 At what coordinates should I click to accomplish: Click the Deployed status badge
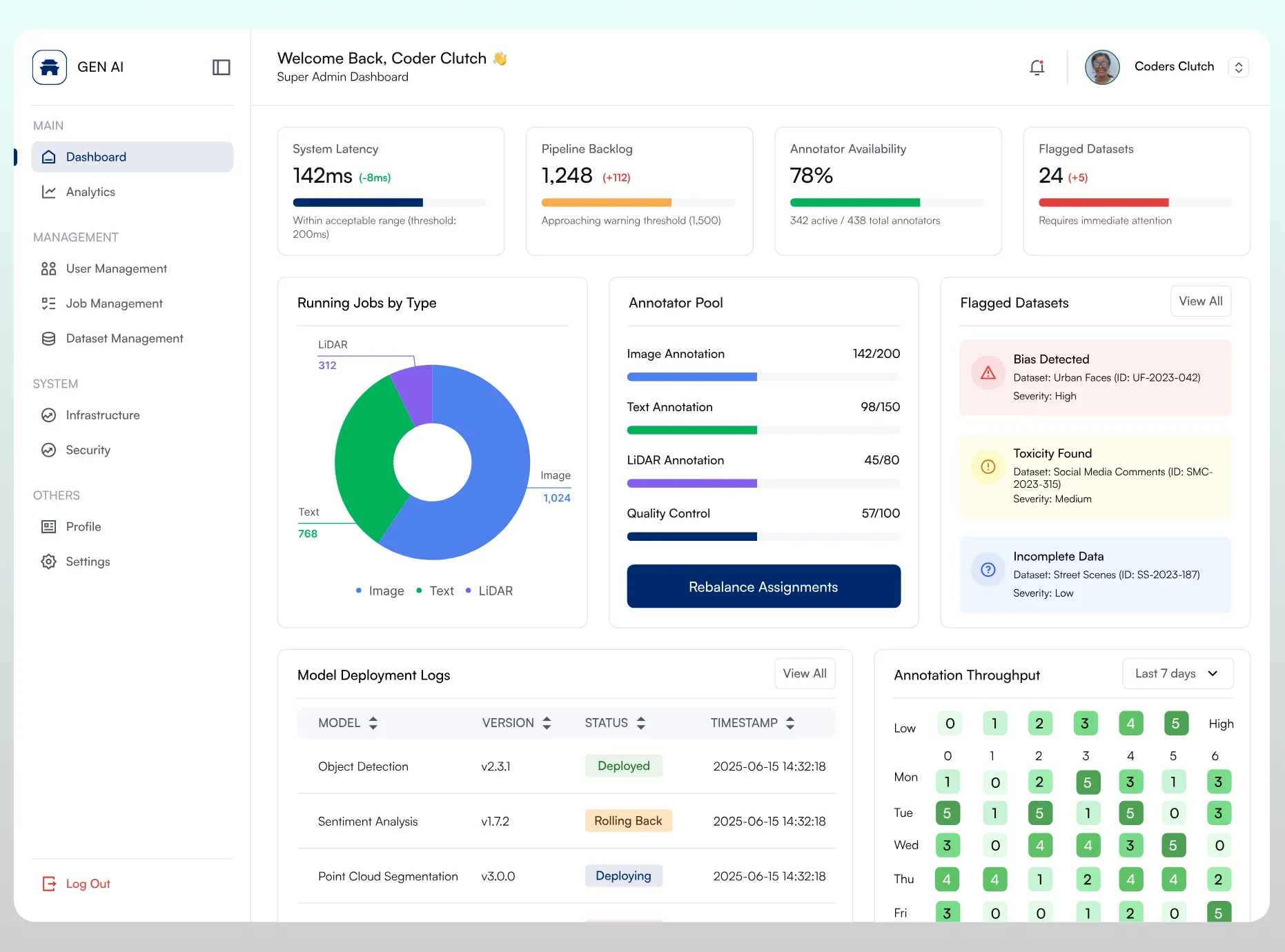pyautogui.click(x=624, y=766)
